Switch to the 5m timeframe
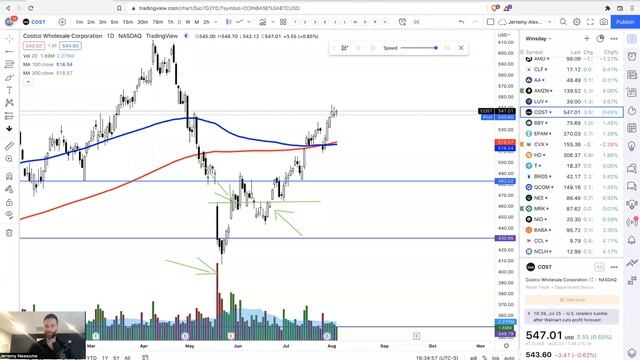Image resolution: width=640 pixels, height=360 pixels. [x=114, y=22]
